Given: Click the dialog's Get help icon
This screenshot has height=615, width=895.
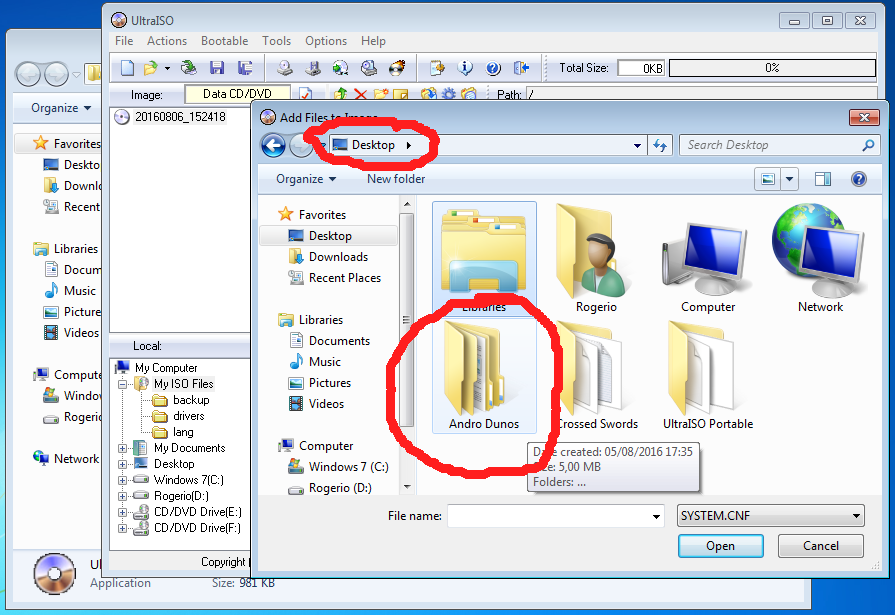Looking at the screenshot, I should point(858,179).
